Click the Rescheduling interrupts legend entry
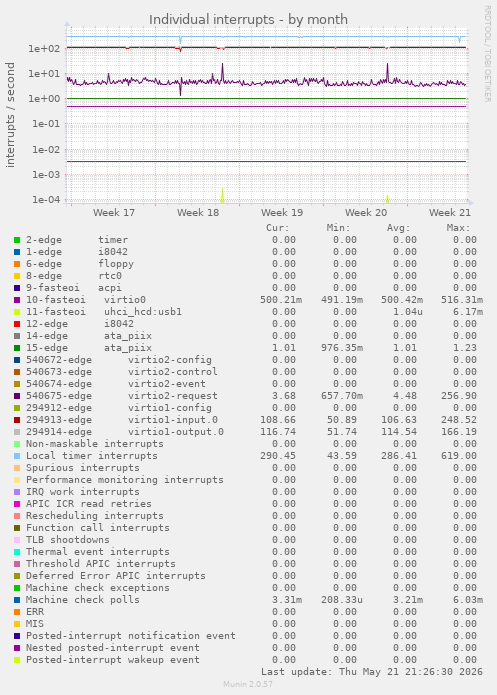 pyautogui.click(x=94, y=516)
